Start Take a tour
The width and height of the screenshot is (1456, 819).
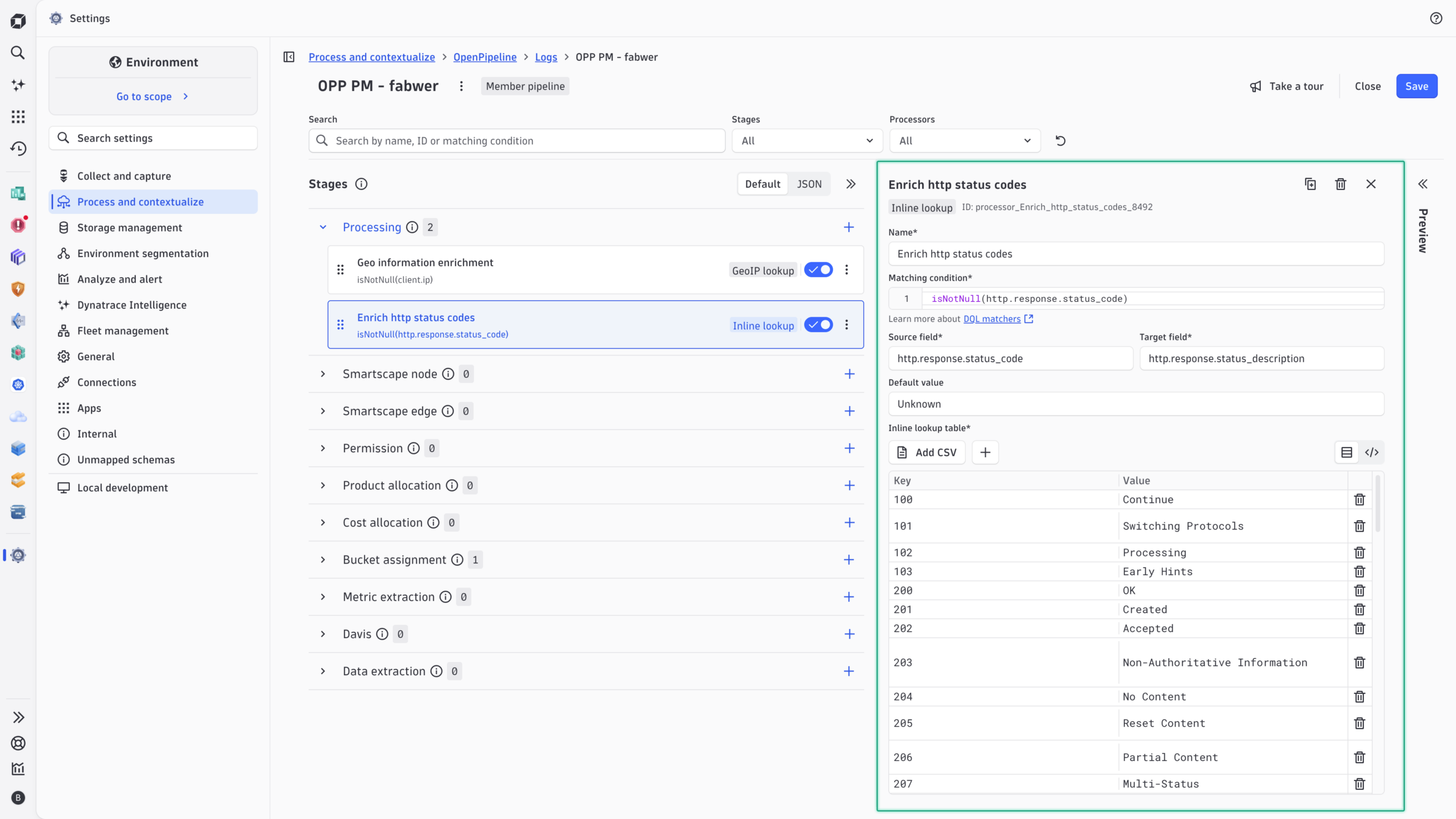(1287, 86)
